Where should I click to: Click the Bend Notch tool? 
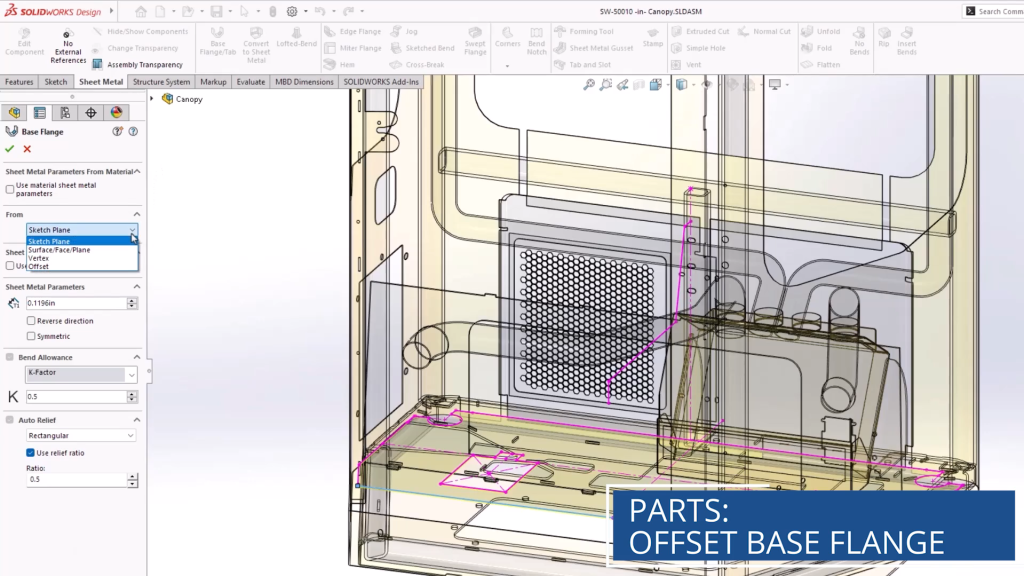(536, 41)
